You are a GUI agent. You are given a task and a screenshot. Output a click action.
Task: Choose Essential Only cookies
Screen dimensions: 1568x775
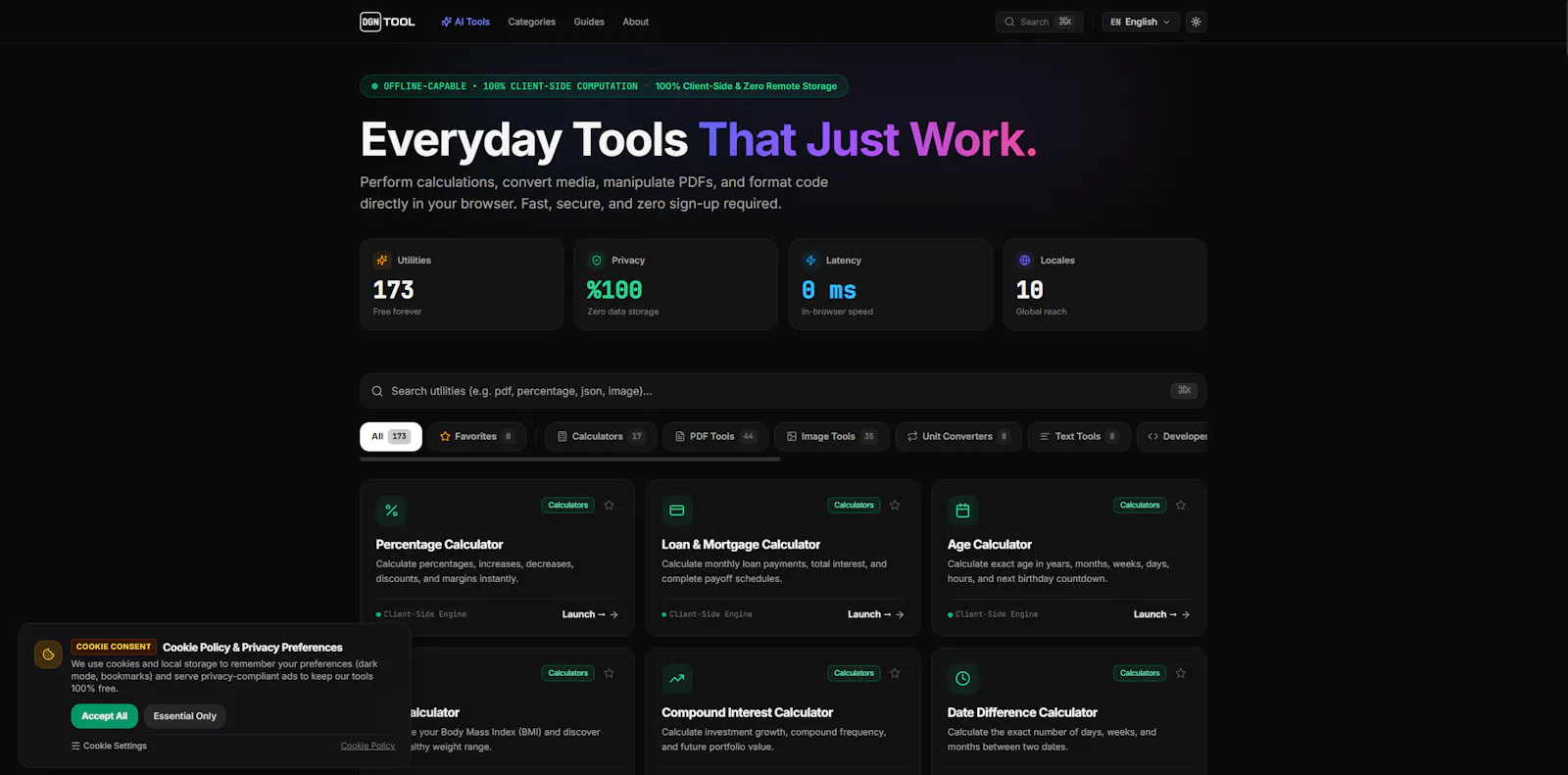[184, 716]
